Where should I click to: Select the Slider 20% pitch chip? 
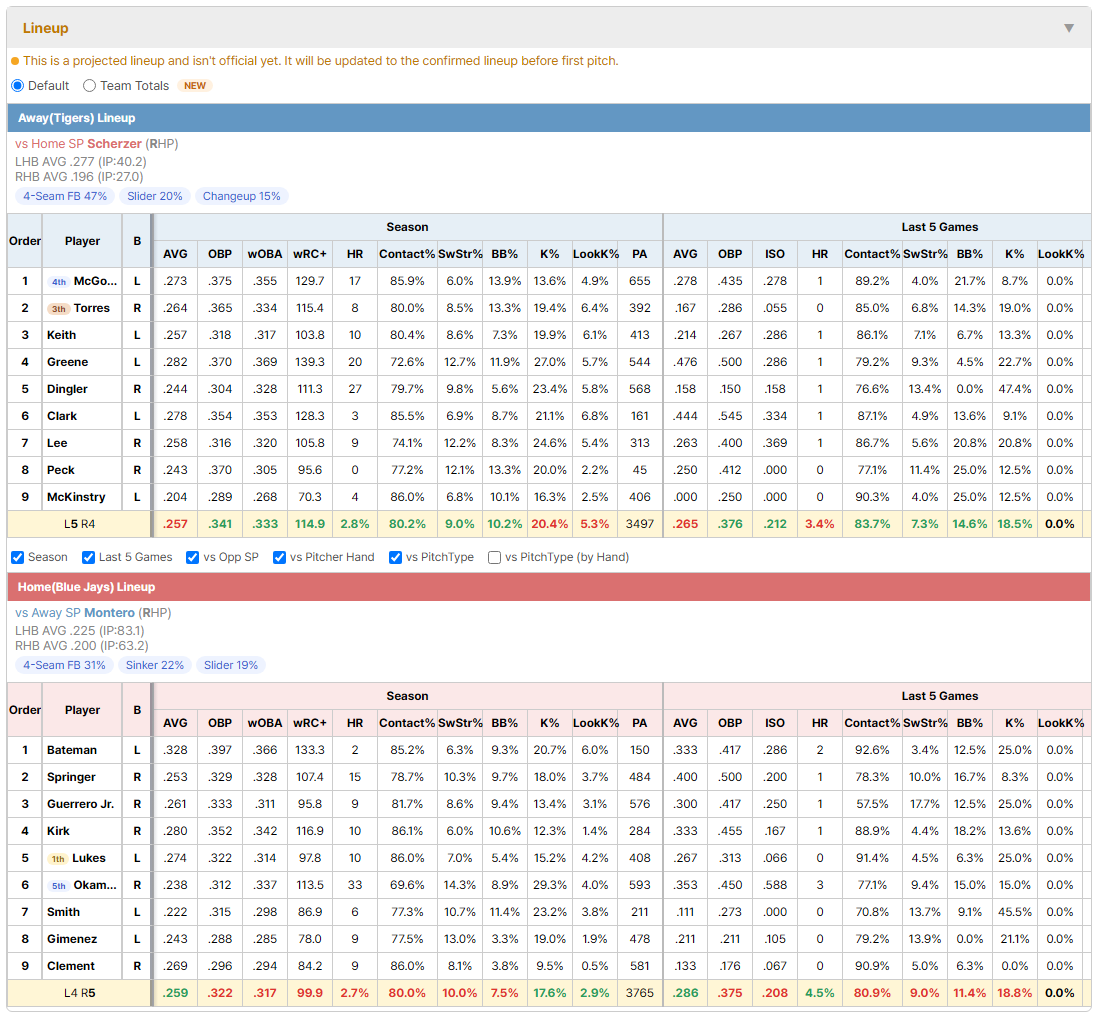155,196
